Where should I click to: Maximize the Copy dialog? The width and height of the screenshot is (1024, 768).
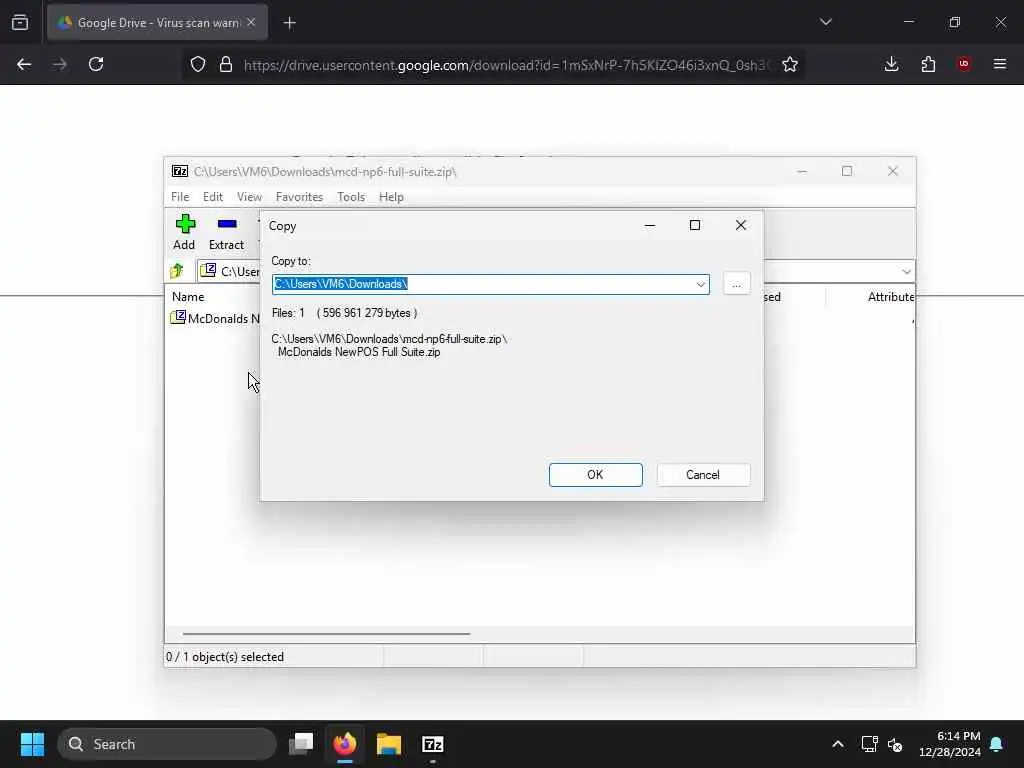pos(695,225)
